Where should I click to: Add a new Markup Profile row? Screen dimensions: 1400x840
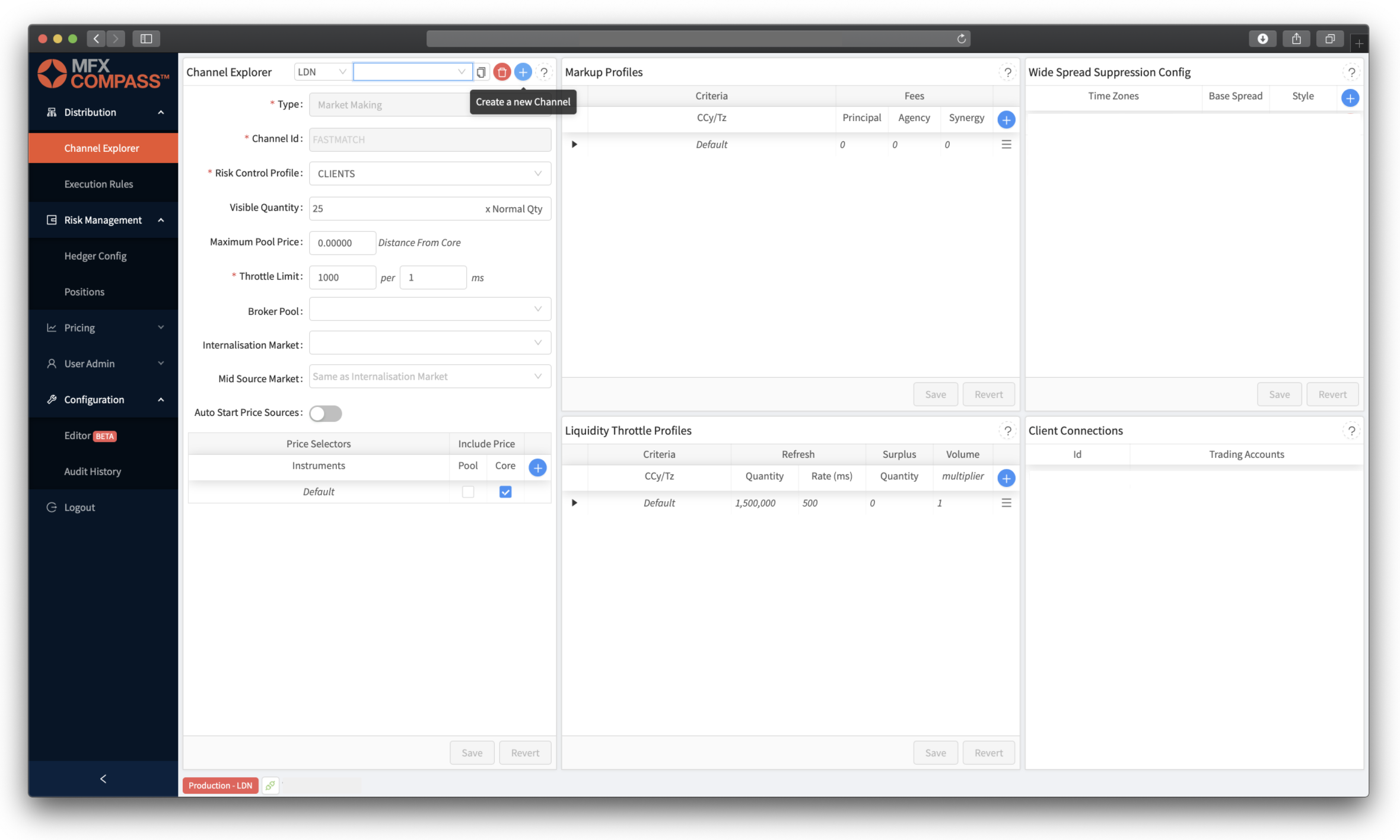(1006, 120)
